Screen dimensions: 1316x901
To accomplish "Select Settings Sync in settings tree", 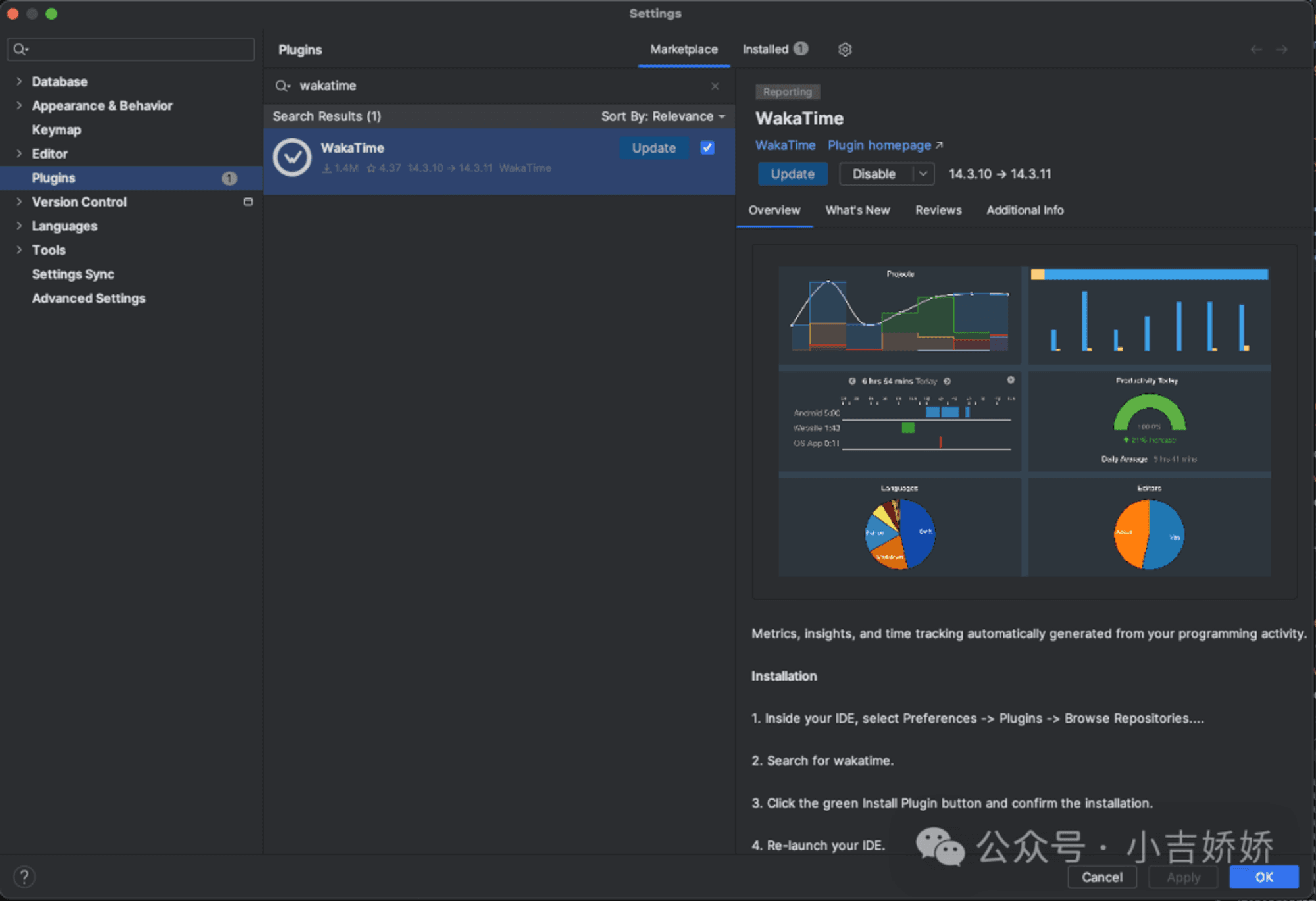I will [73, 274].
